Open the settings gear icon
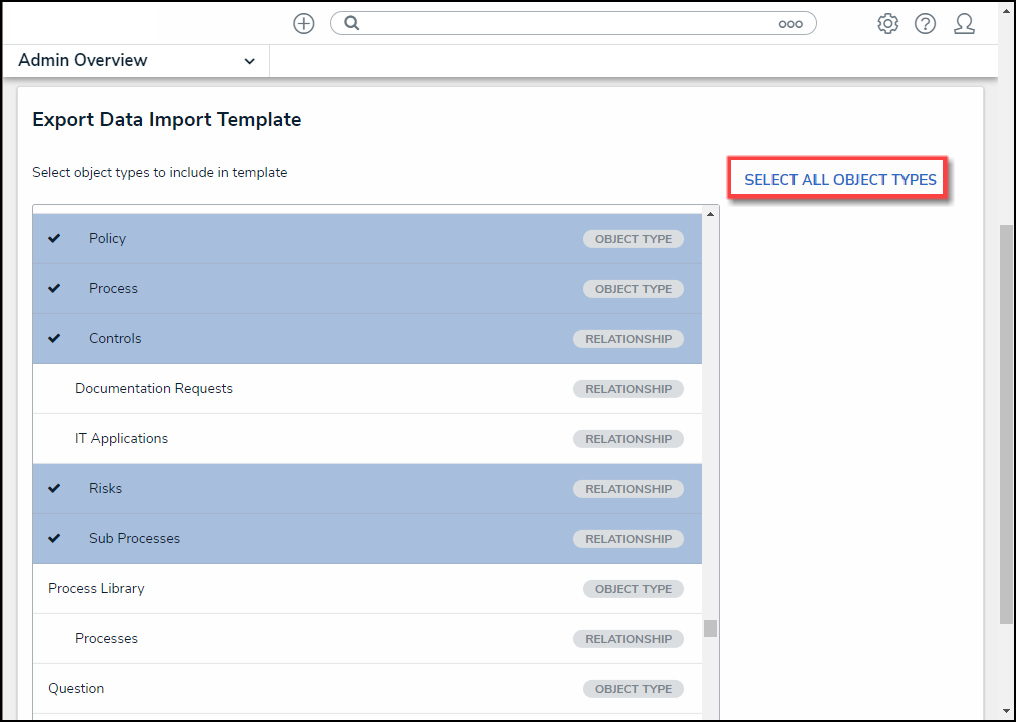Viewport: 1016px width, 722px height. point(887,24)
